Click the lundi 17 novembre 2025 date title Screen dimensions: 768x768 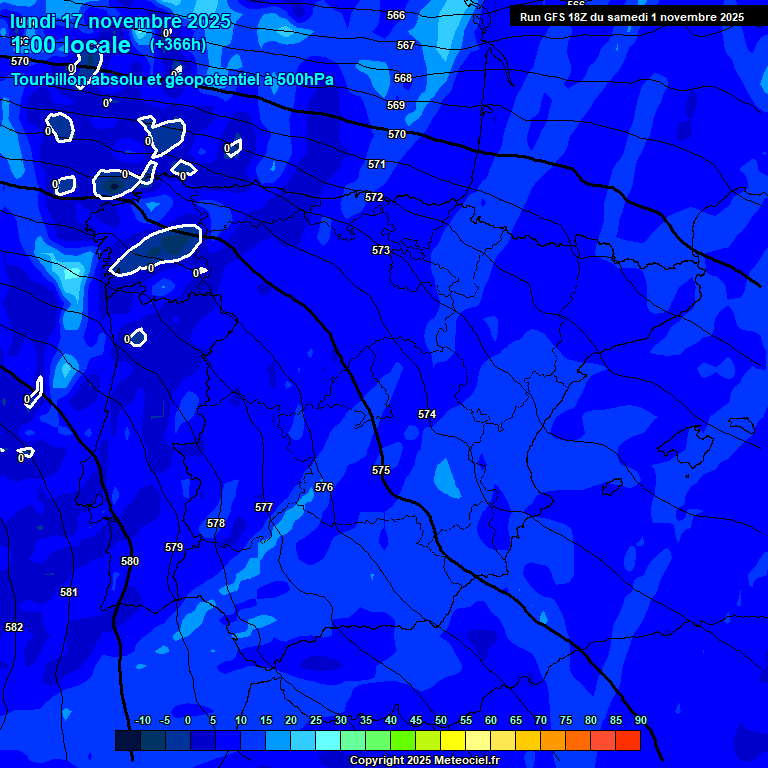click(x=120, y=21)
